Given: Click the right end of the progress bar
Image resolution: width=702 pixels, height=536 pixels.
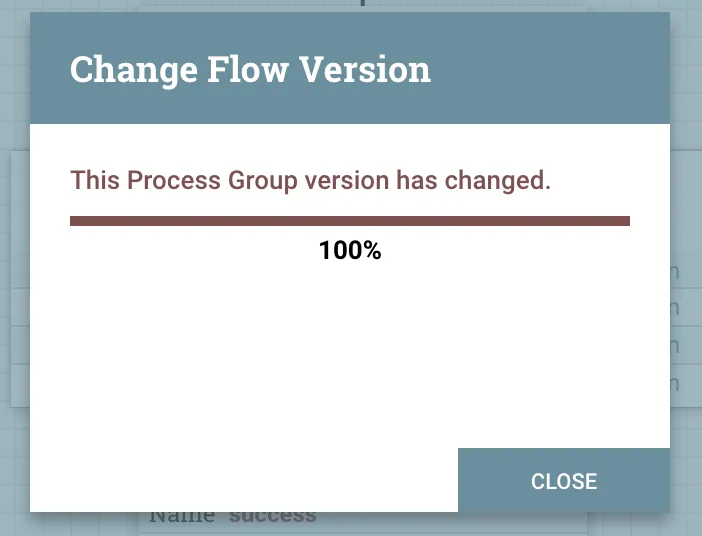Looking at the screenshot, I should pyautogui.click(x=625, y=221).
